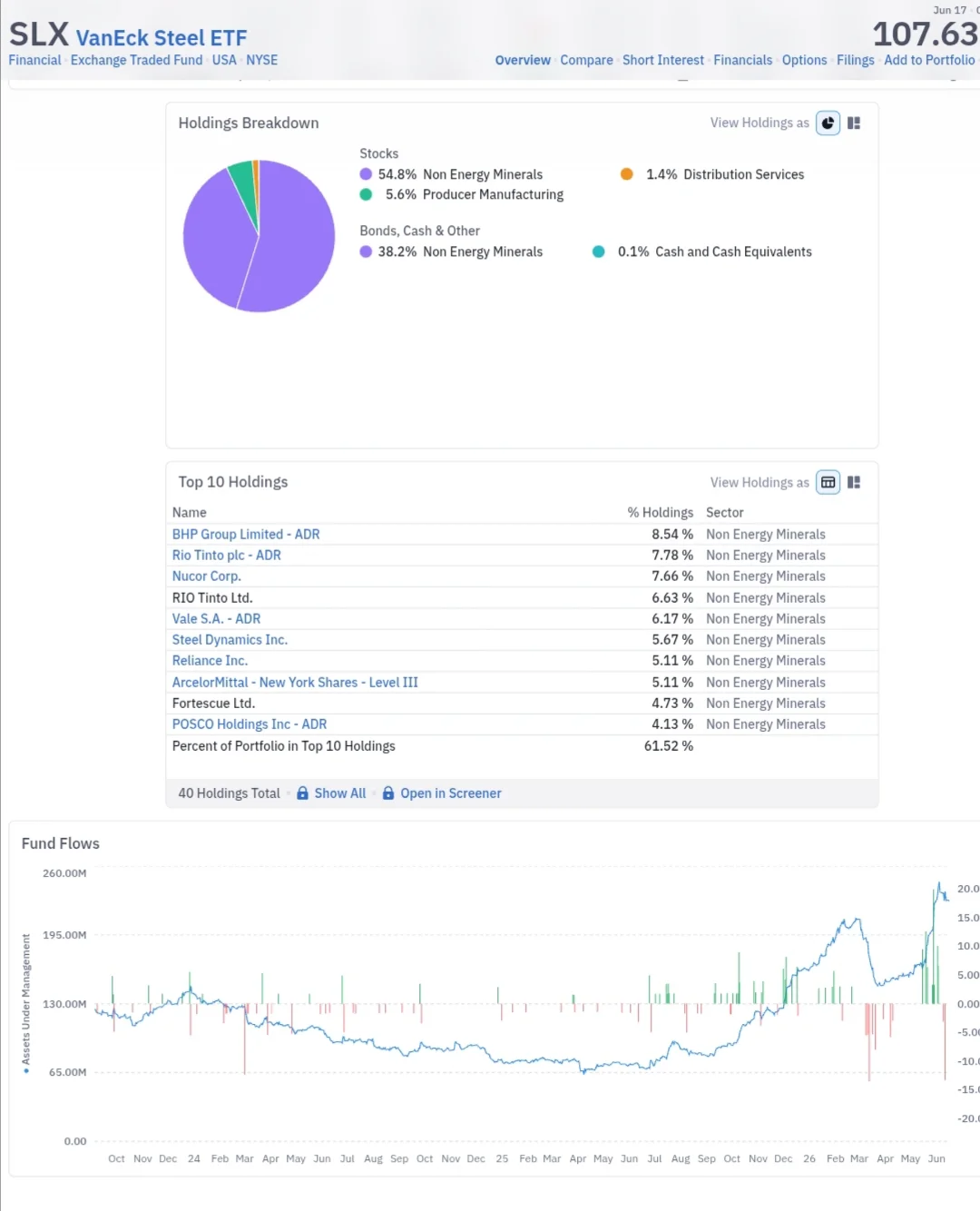Open the Filings tab
This screenshot has height=1211, width=980.
tap(856, 60)
